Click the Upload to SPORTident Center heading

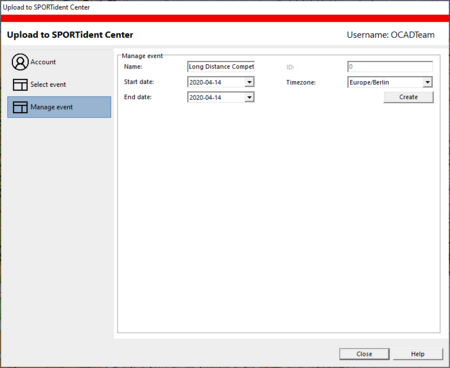(x=70, y=35)
